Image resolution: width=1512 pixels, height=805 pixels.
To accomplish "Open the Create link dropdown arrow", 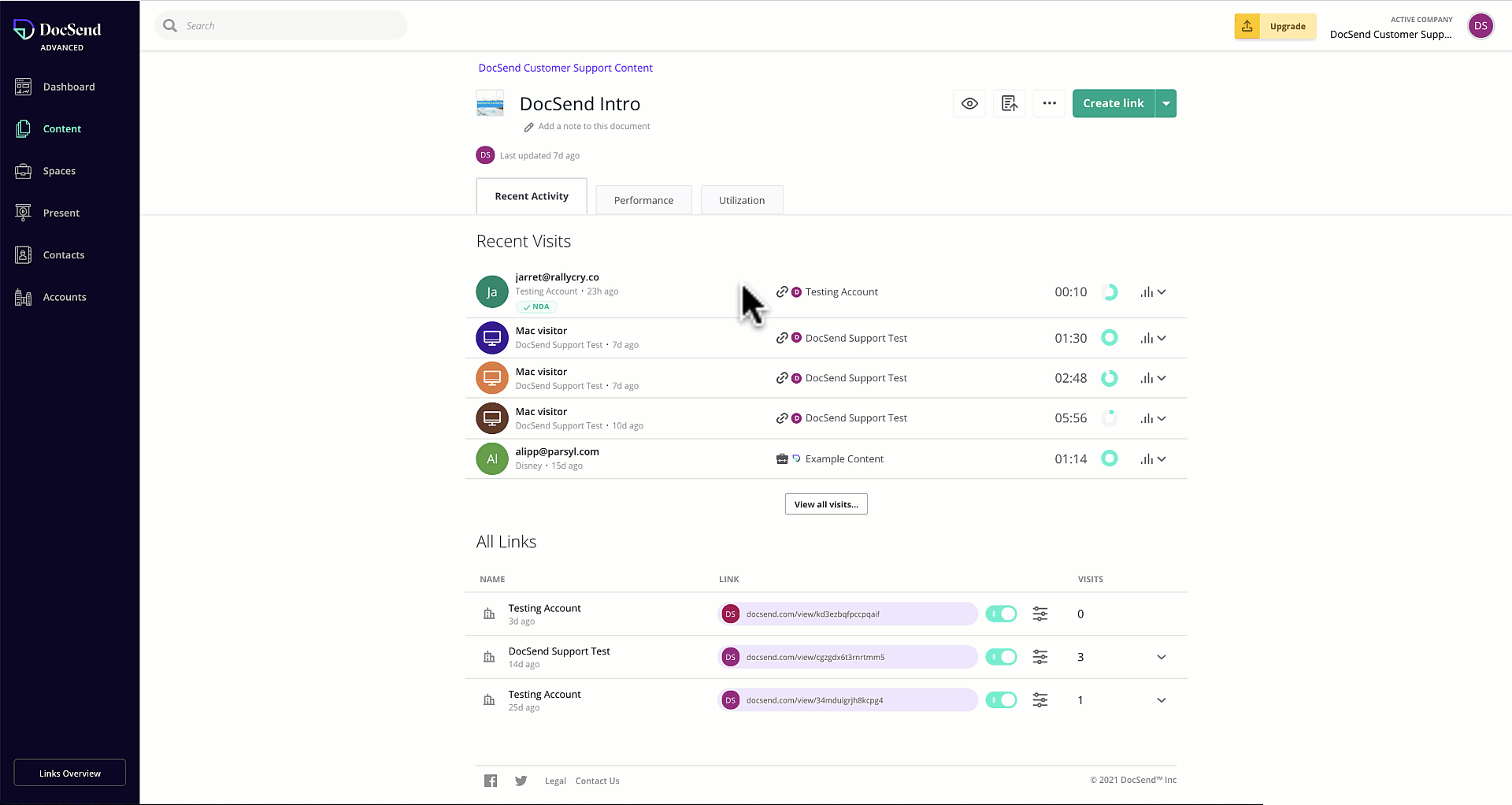I will [x=1166, y=103].
